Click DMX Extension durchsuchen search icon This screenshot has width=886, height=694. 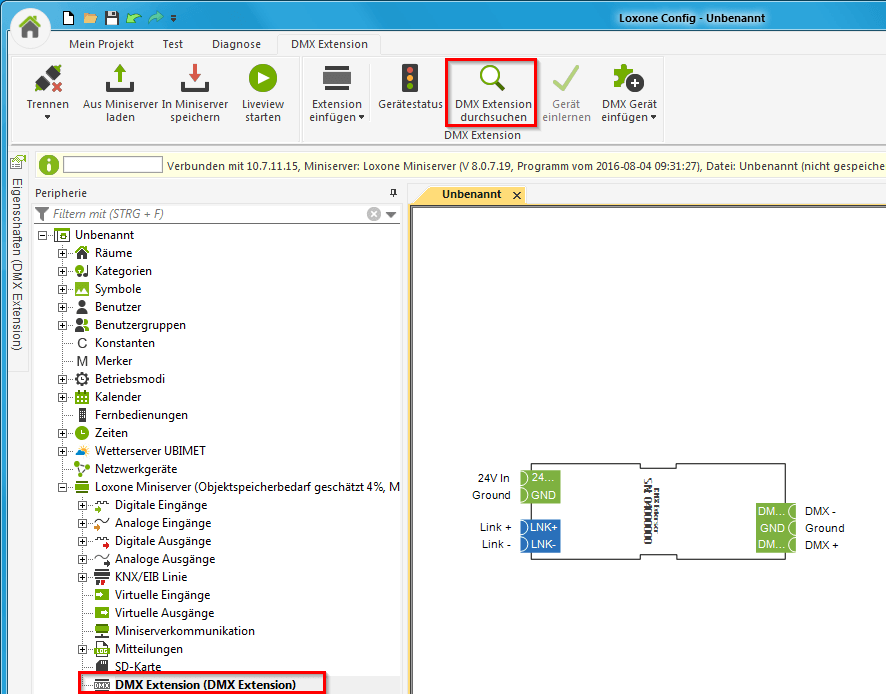(491, 79)
